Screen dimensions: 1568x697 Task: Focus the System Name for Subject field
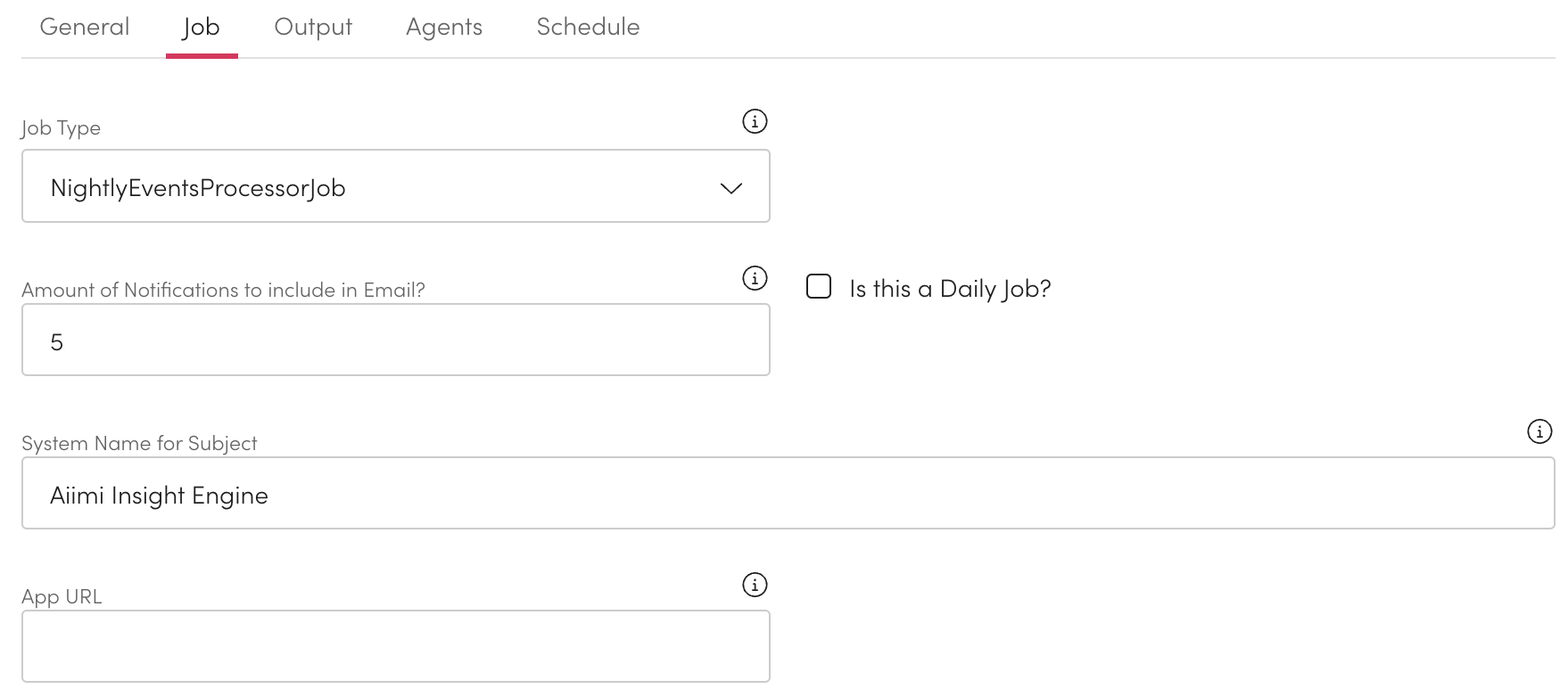pos(788,494)
